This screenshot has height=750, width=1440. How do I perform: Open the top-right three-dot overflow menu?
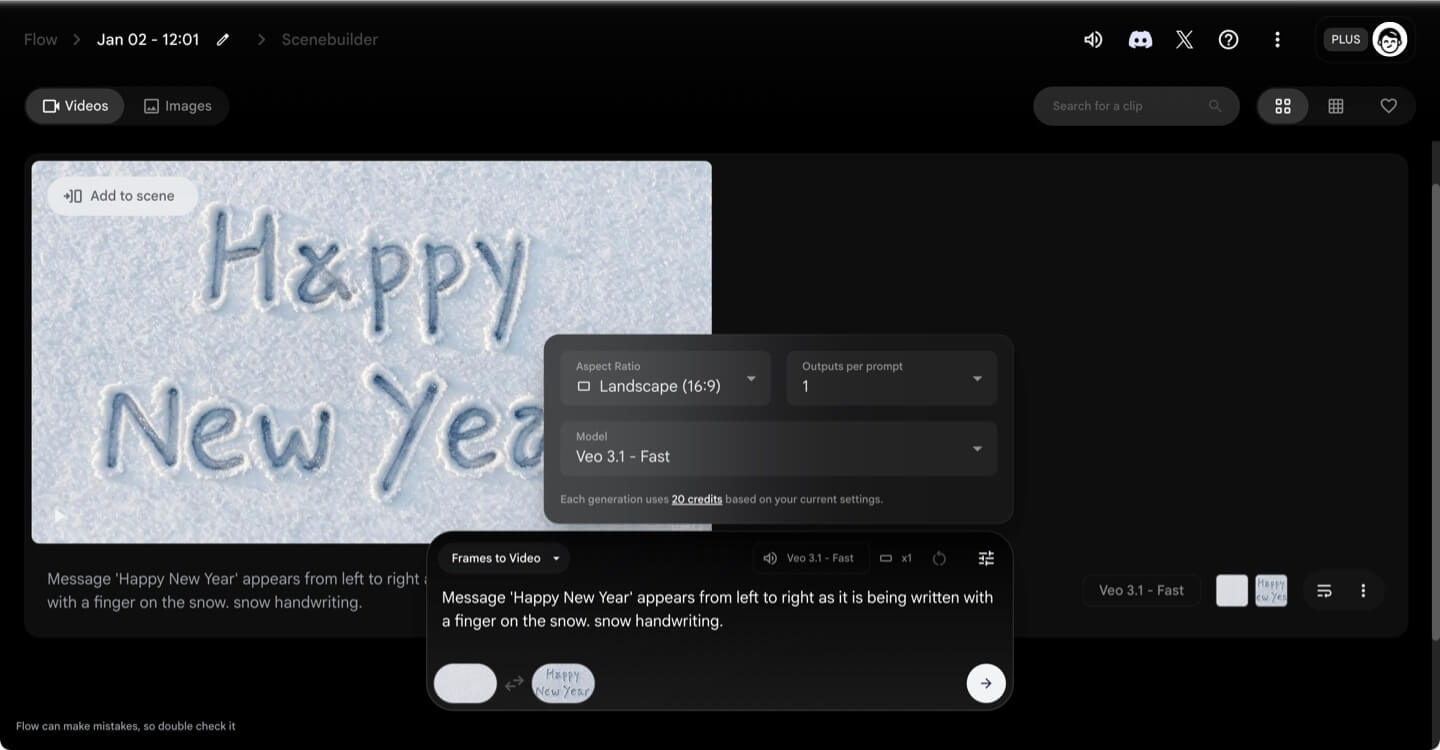1277,39
